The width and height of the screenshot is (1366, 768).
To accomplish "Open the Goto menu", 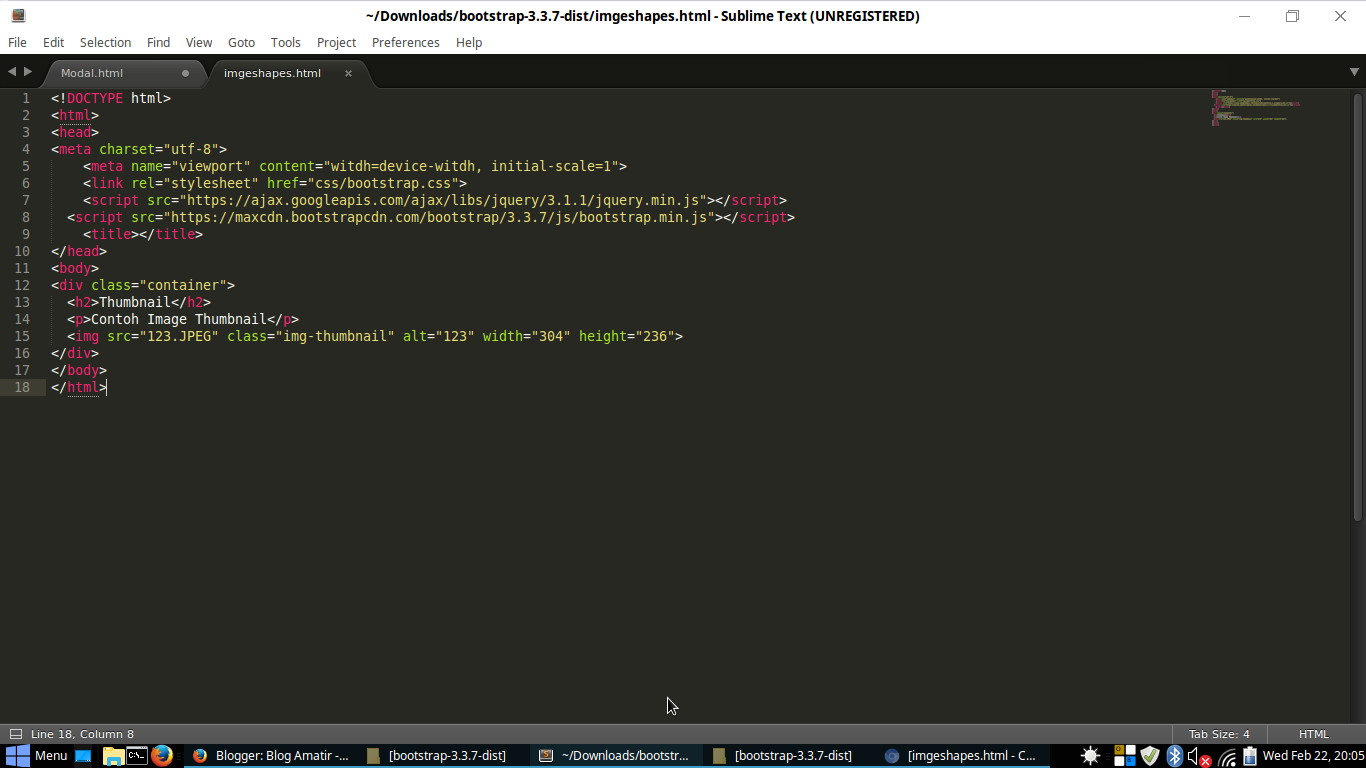I will coord(241,43).
